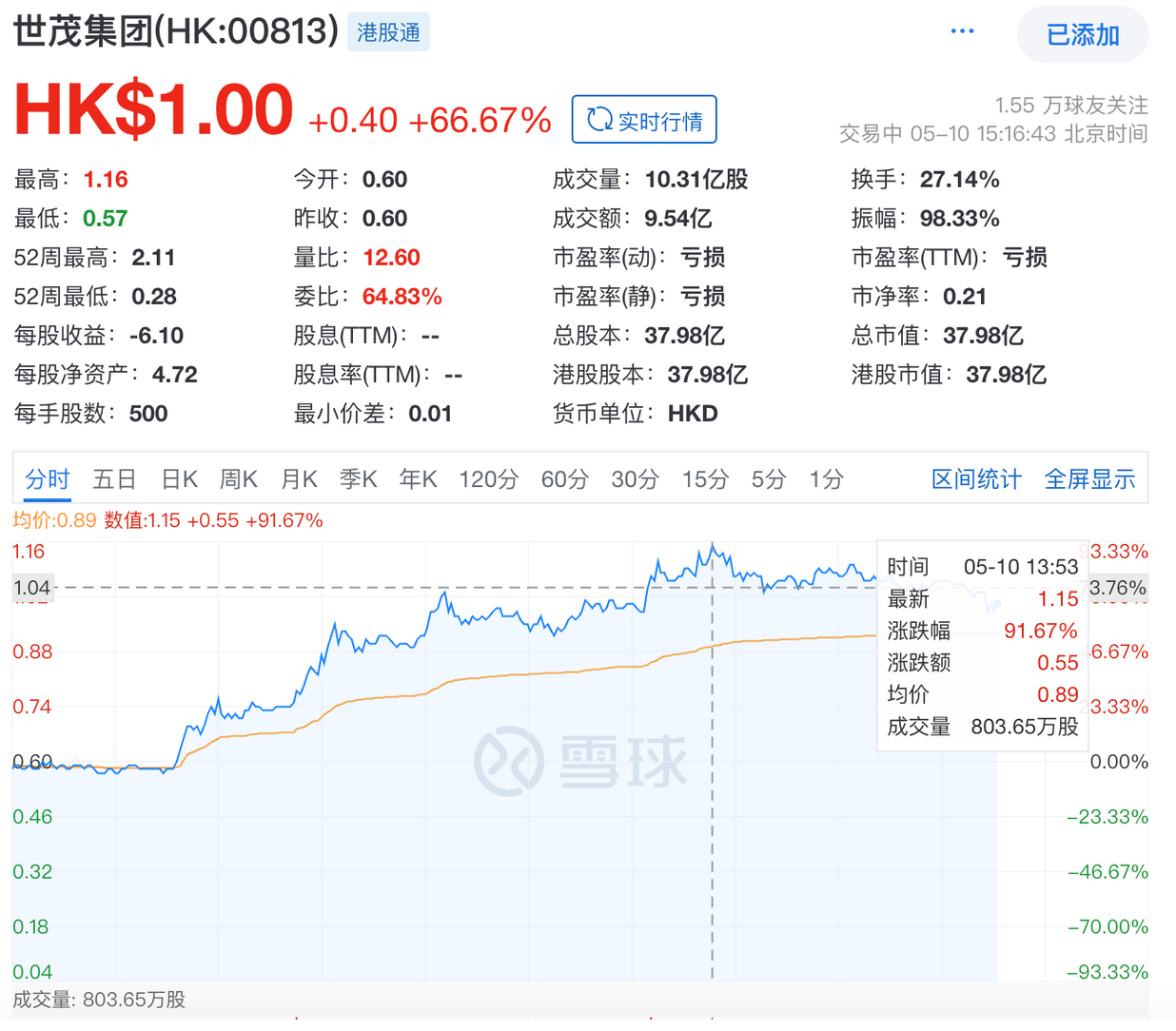1176x1031 pixels.
Task: Refresh via 实时行情 button
Action: 644,120
